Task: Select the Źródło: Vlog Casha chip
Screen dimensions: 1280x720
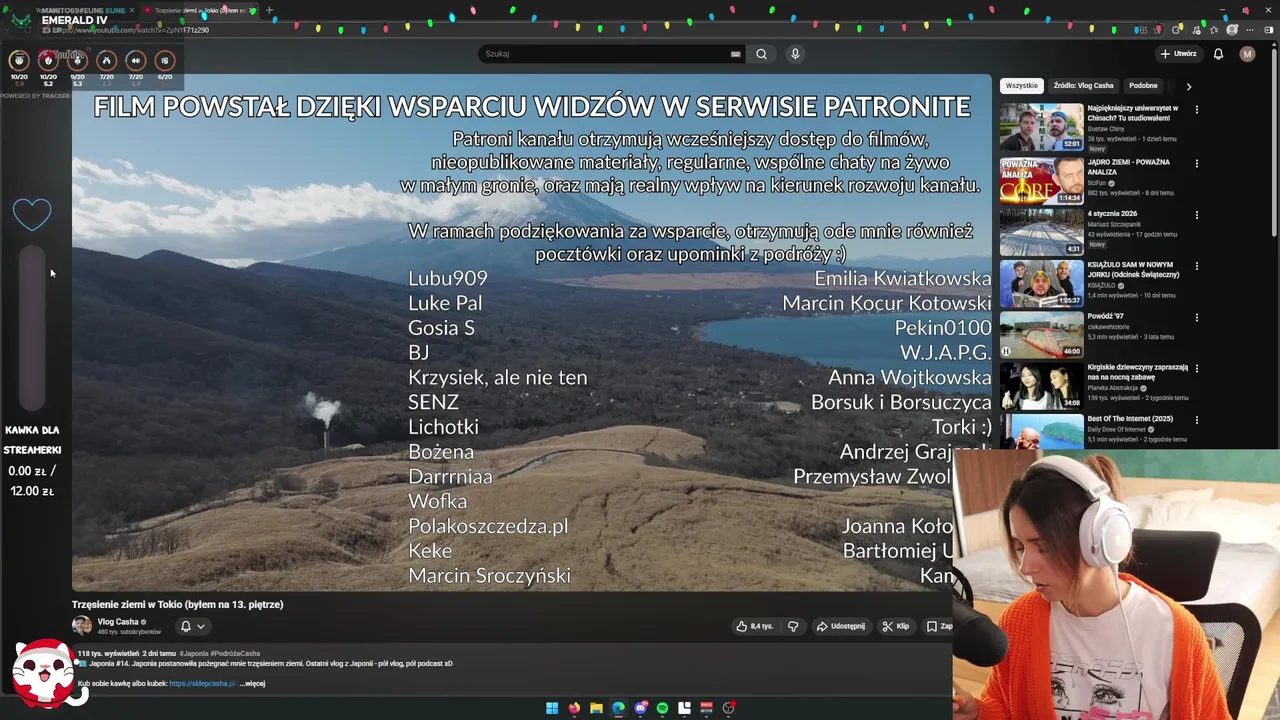Action: [1083, 86]
